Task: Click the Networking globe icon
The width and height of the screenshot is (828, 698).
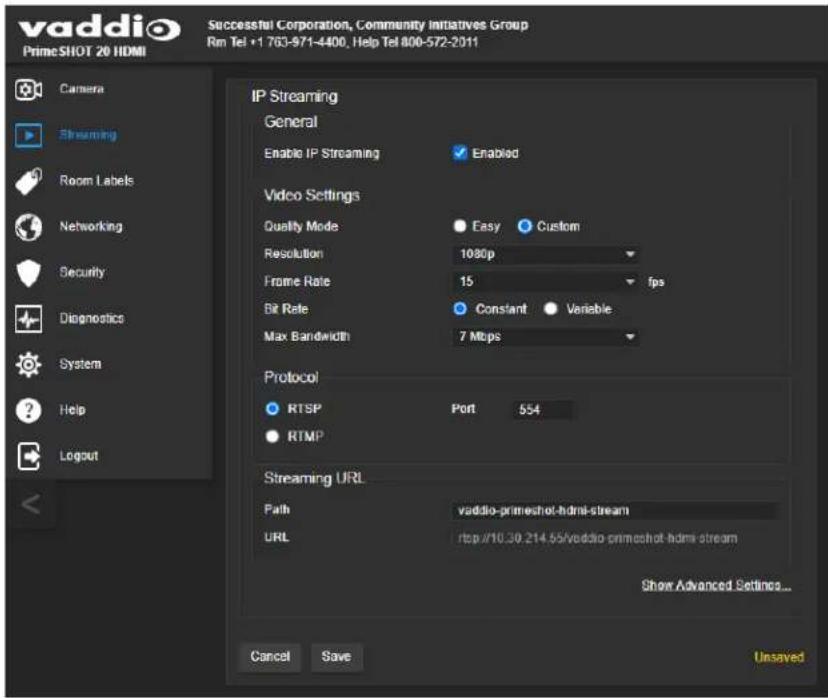Action: tap(29, 227)
